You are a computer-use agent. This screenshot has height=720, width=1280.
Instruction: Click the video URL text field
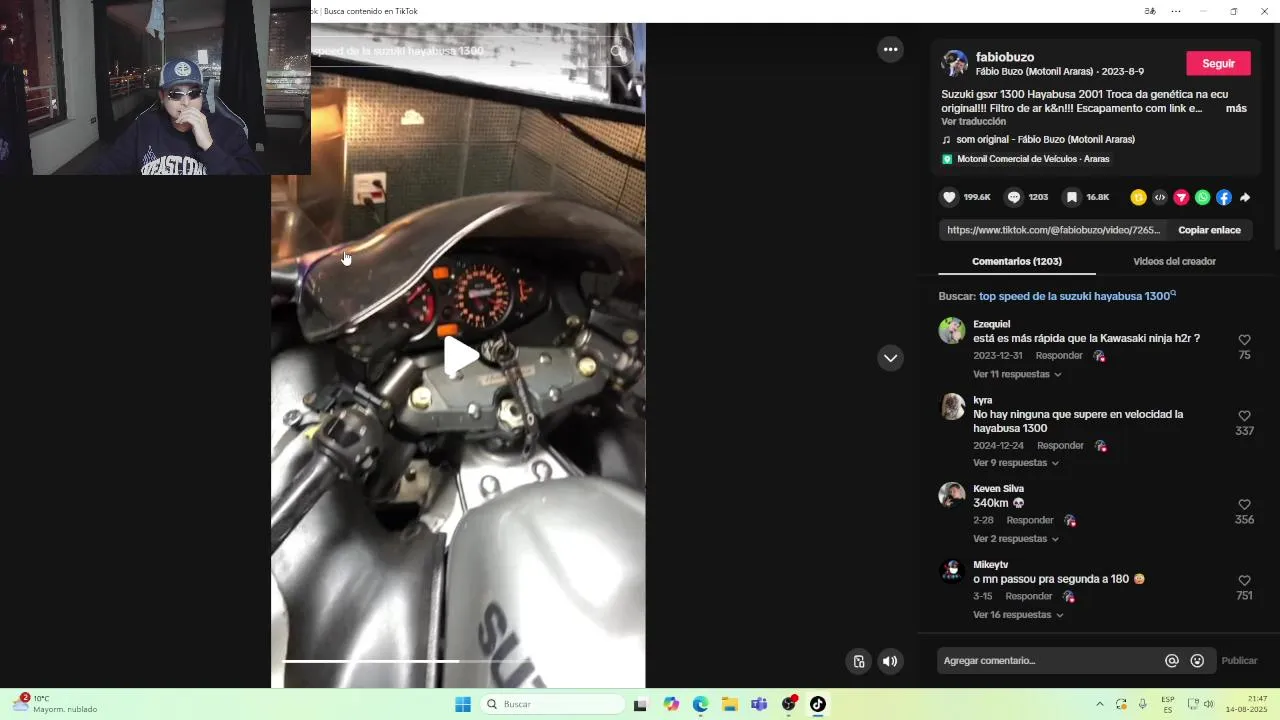[x=1054, y=230]
